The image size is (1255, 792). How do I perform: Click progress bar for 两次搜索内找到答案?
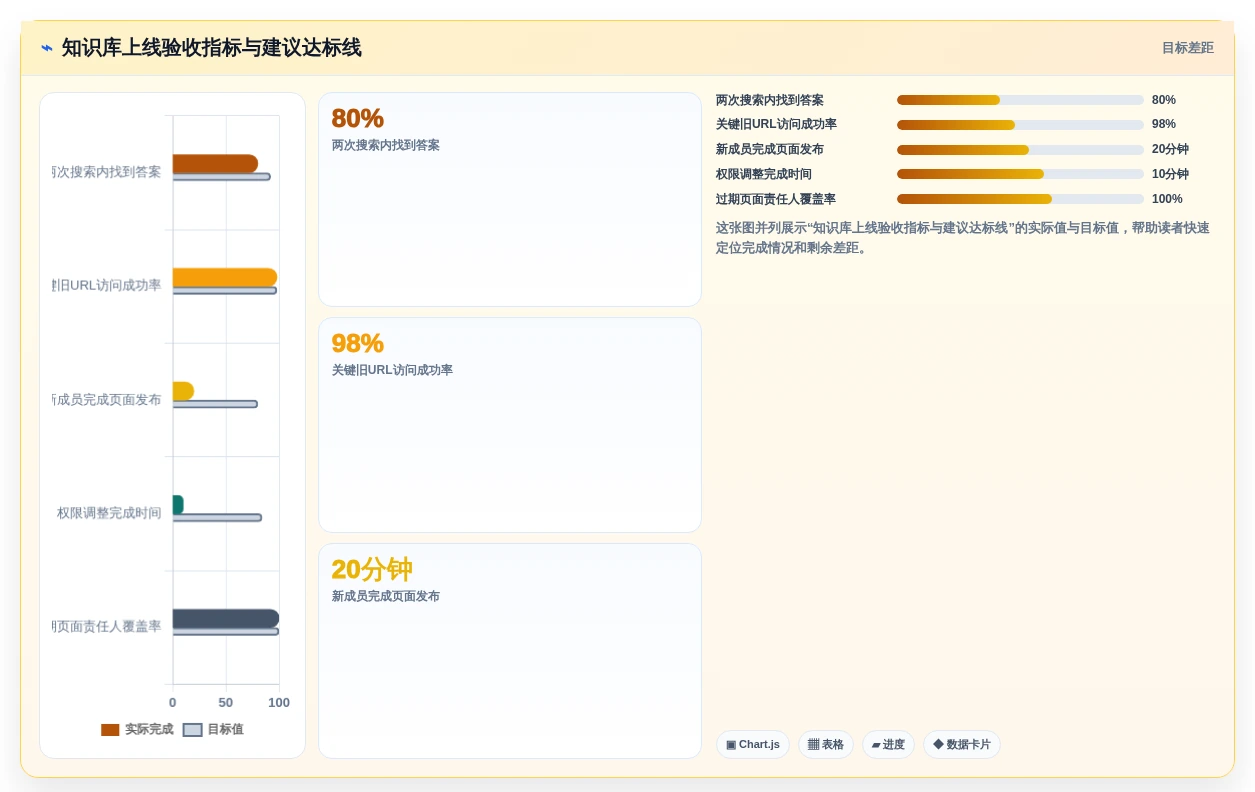(1020, 100)
